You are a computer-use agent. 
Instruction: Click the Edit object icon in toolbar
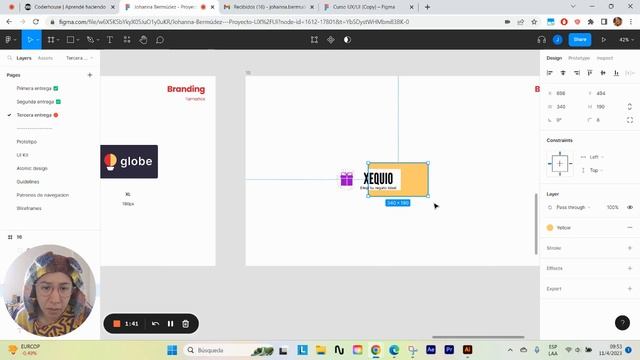coord(314,40)
